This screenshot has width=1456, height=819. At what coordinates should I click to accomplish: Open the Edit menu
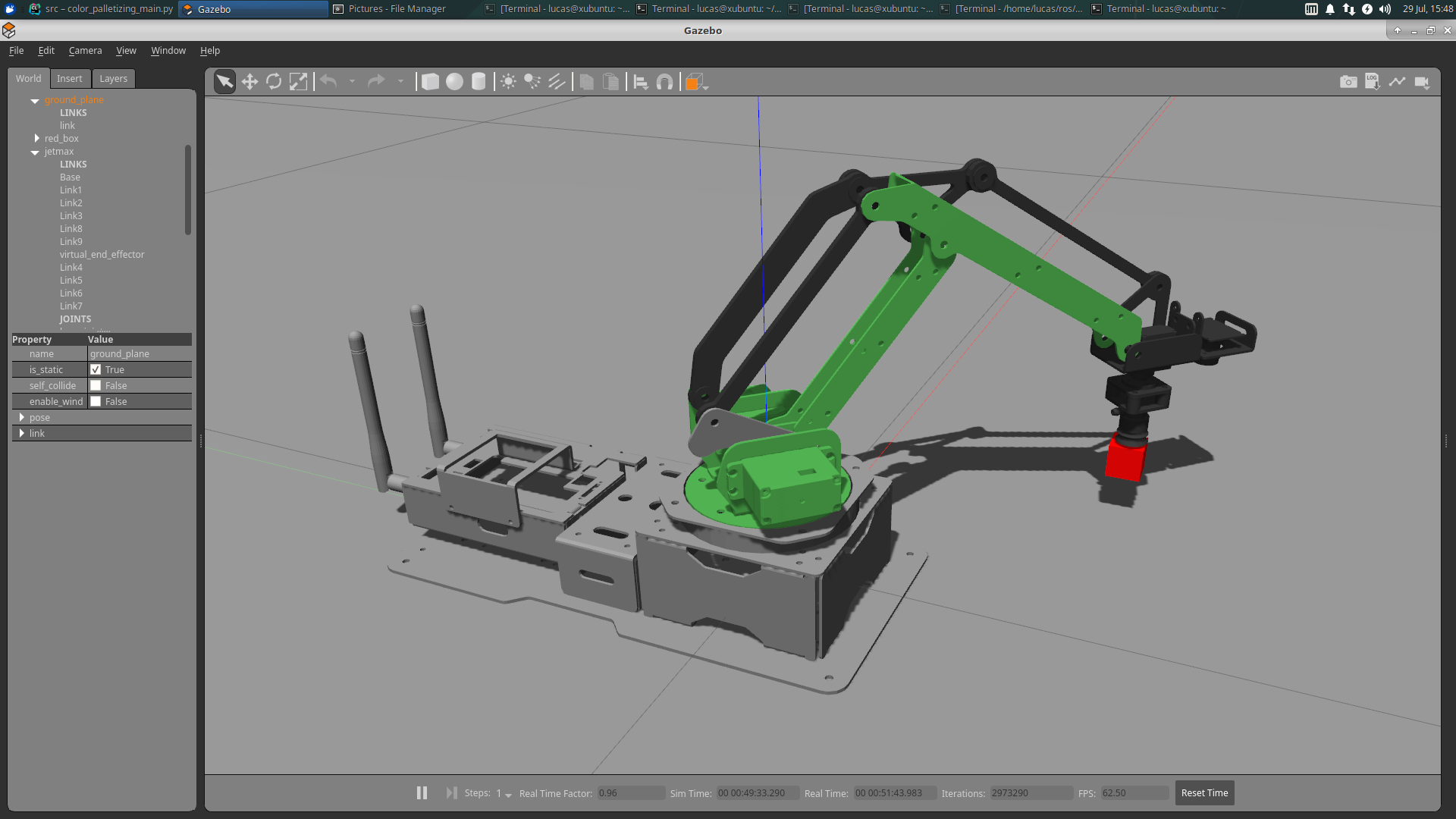[x=46, y=50]
